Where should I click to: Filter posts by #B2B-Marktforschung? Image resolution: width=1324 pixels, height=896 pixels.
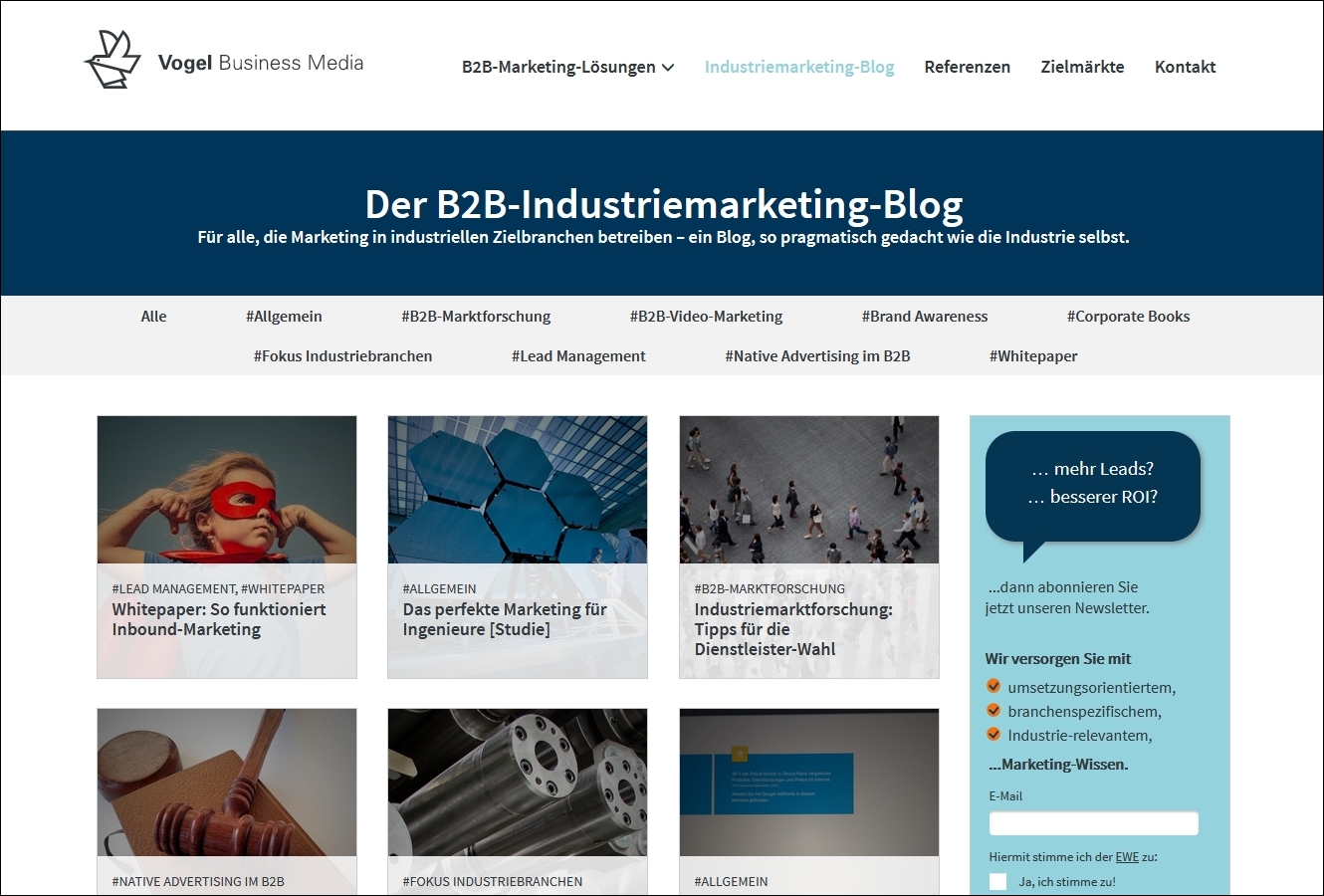pos(476,317)
